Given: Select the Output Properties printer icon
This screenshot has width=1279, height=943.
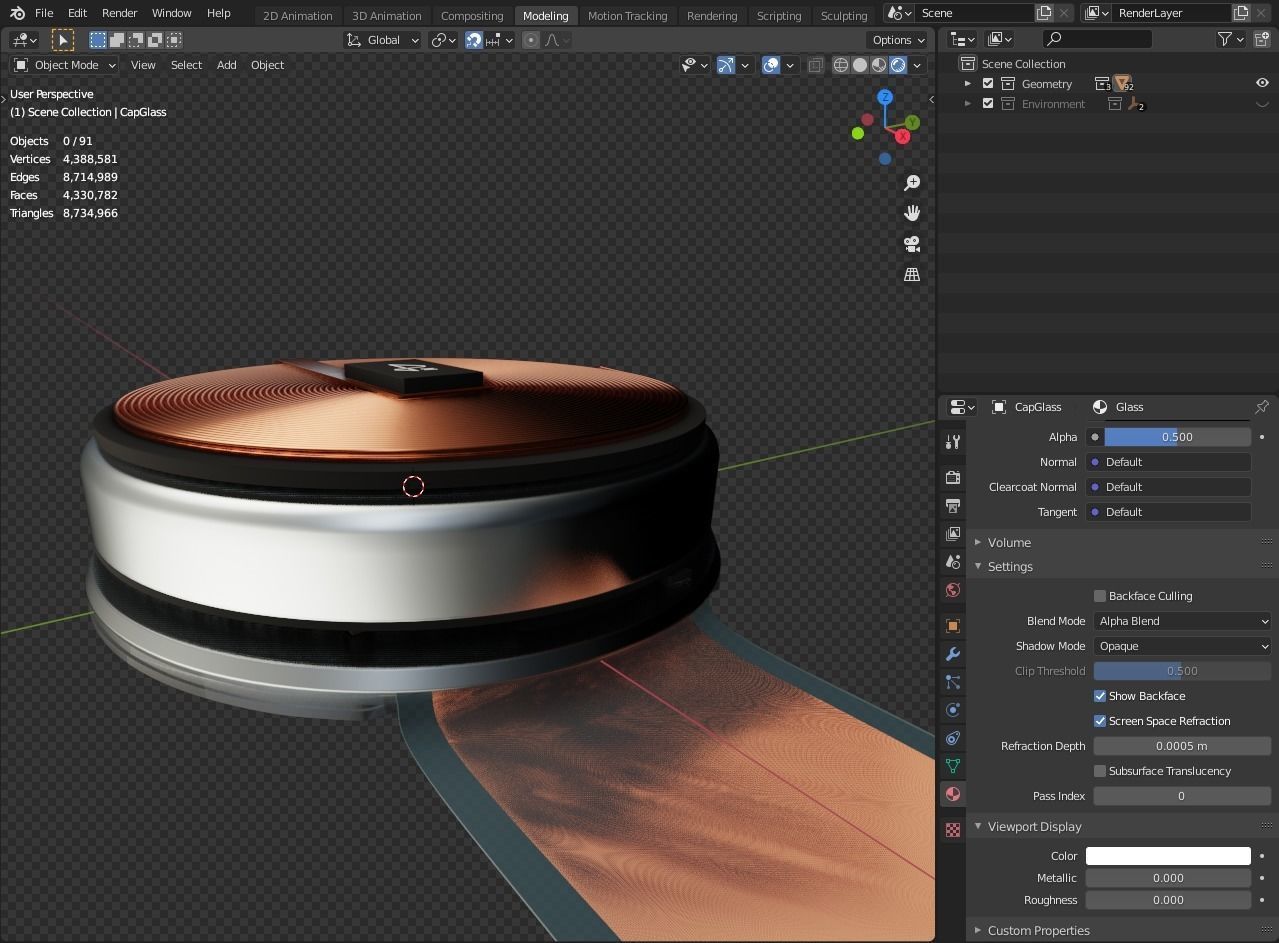Looking at the screenshot, I should (952, 506).
